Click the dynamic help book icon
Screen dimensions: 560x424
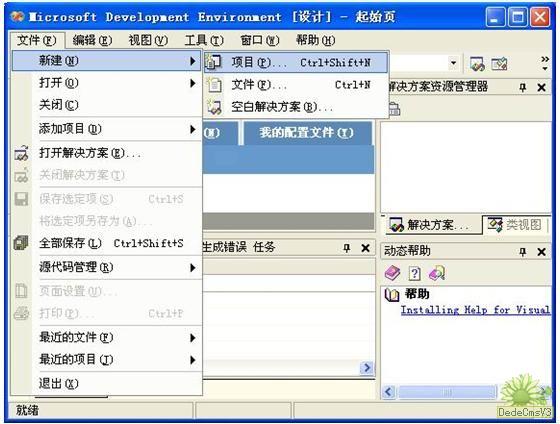392,274
